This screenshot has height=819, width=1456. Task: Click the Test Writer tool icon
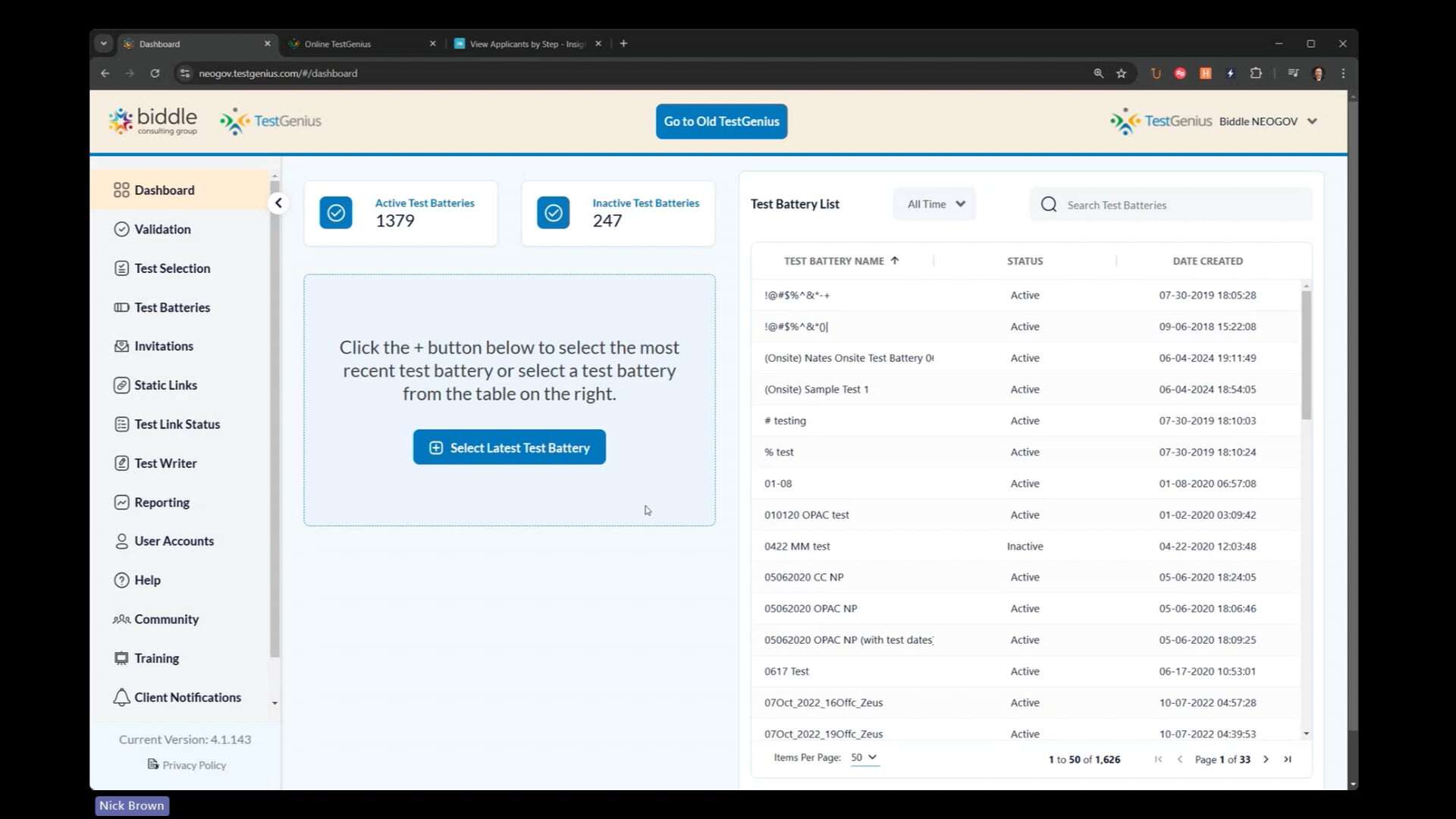122,462
